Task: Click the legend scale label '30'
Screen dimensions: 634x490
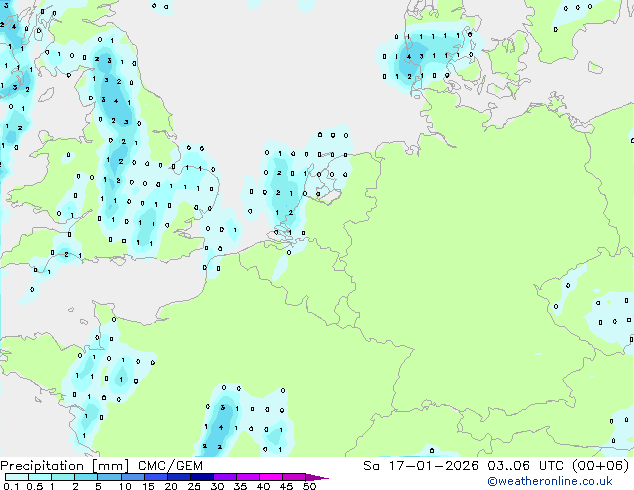Action: point(217,486)
